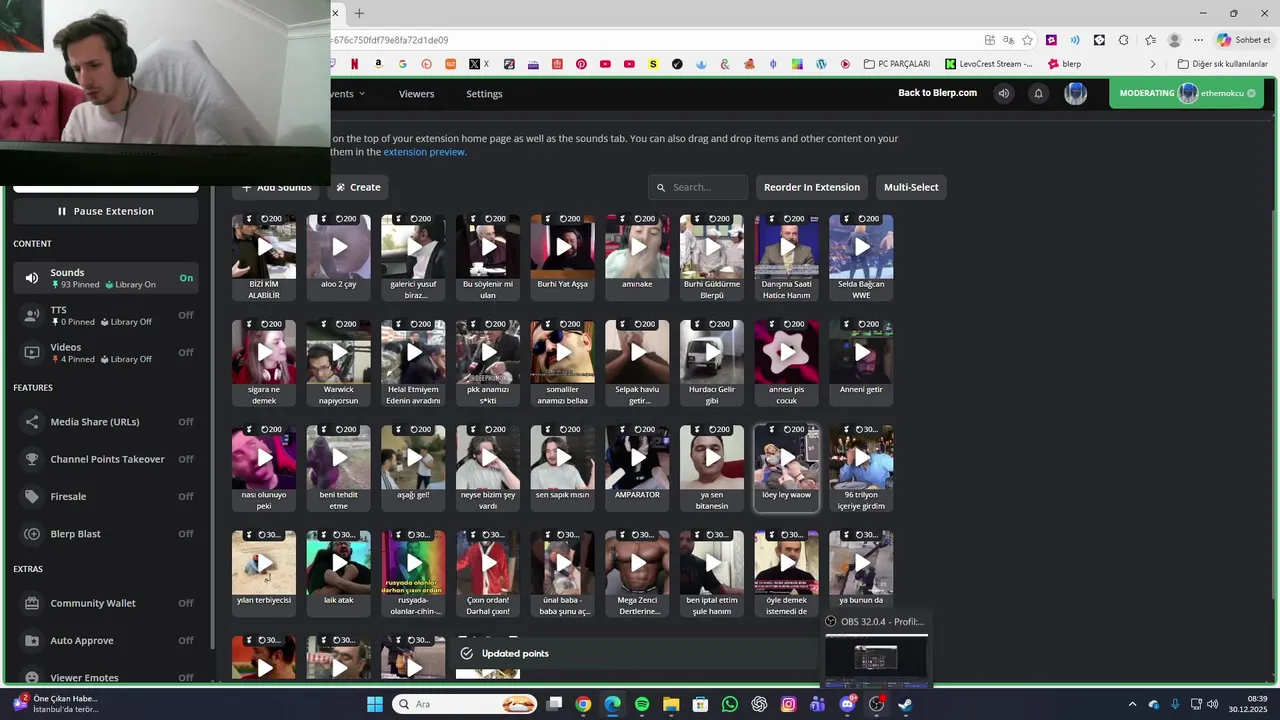
Task: Open WhatsApp from the taskbar
Action: (730, 704)
